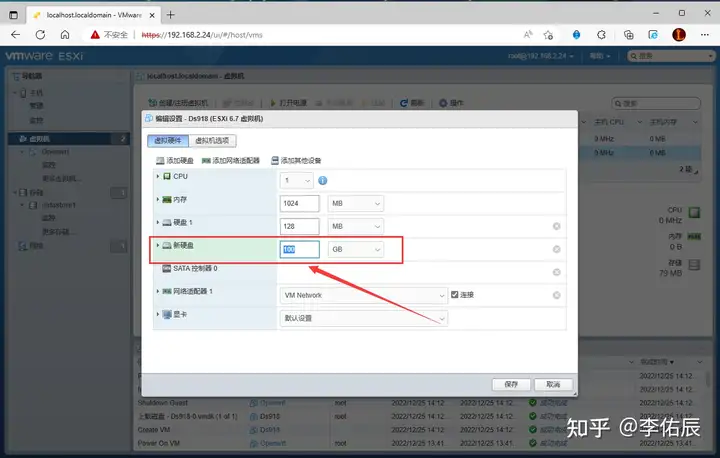Select 虚拟机 in the navigator
The width and height of the screenshot is (720, 458).
point(69,139)
